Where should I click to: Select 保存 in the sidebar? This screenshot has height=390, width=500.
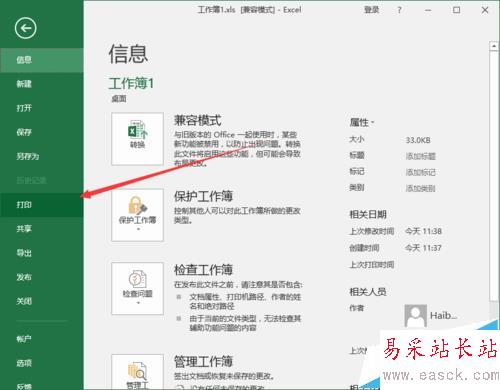tap(42, 132)
